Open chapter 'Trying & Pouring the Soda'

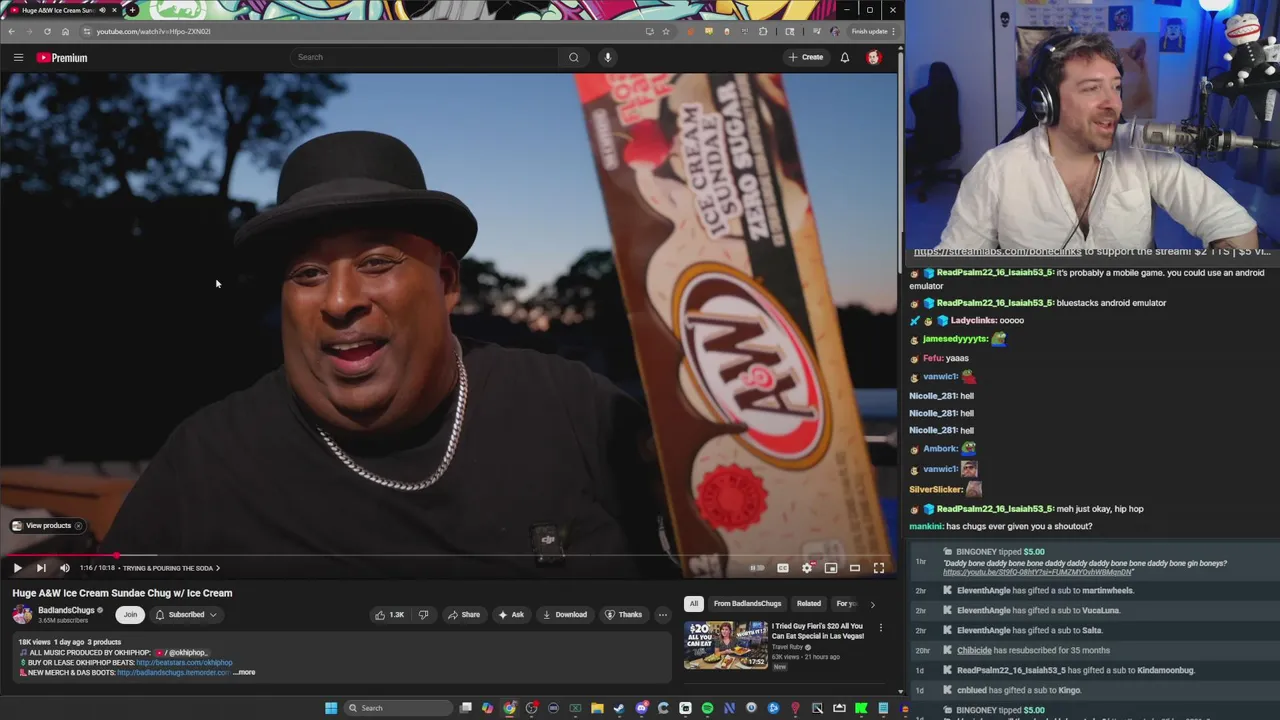[171, 568]
